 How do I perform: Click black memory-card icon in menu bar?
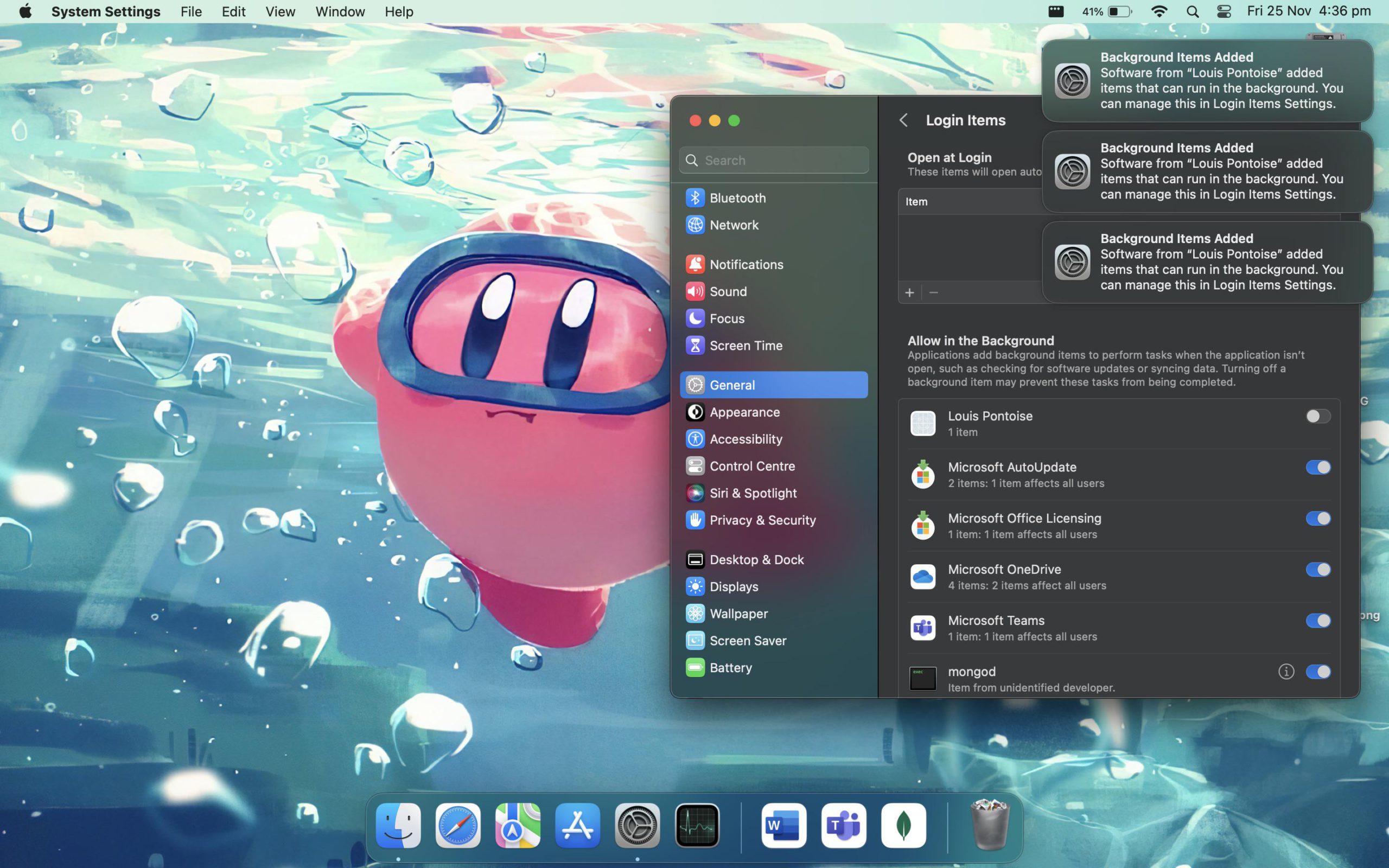pyautogui.click(x=1055, y=11)
